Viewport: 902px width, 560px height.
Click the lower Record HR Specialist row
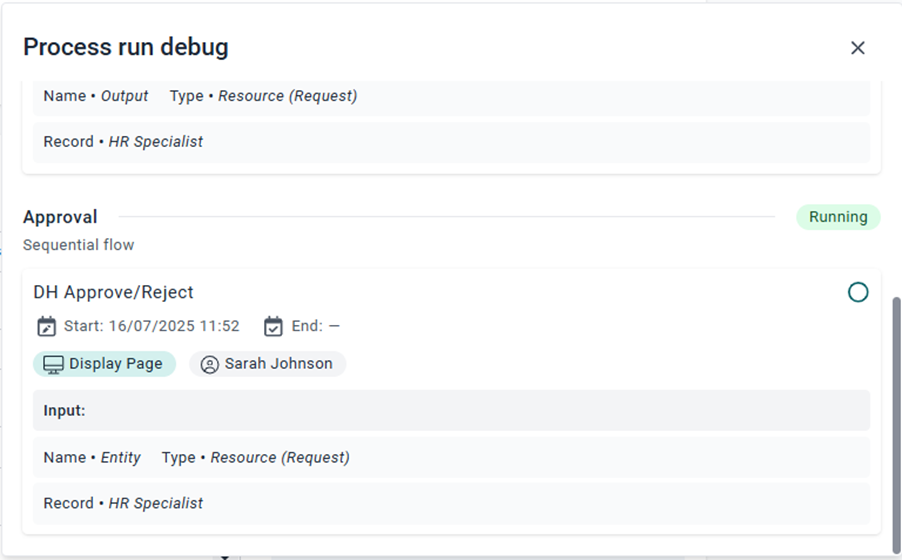coord(123,503)
